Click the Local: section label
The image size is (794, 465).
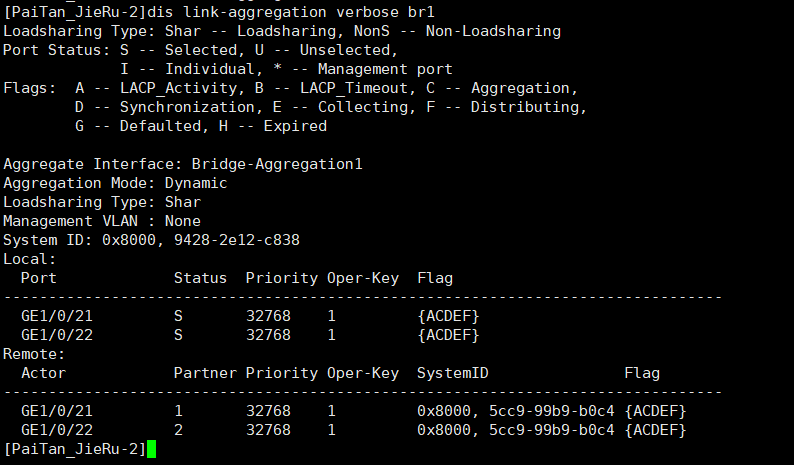click(x=30, y=259)
